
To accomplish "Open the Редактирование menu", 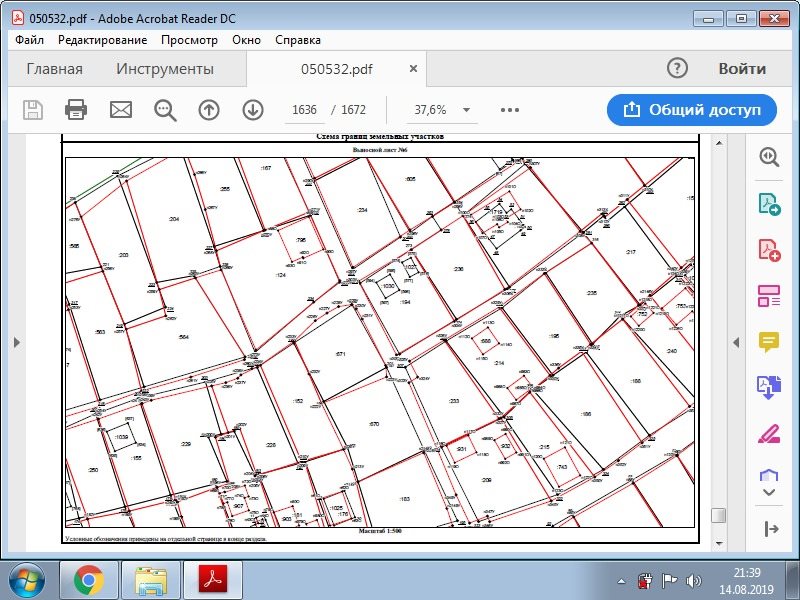I will coord(102,40).
